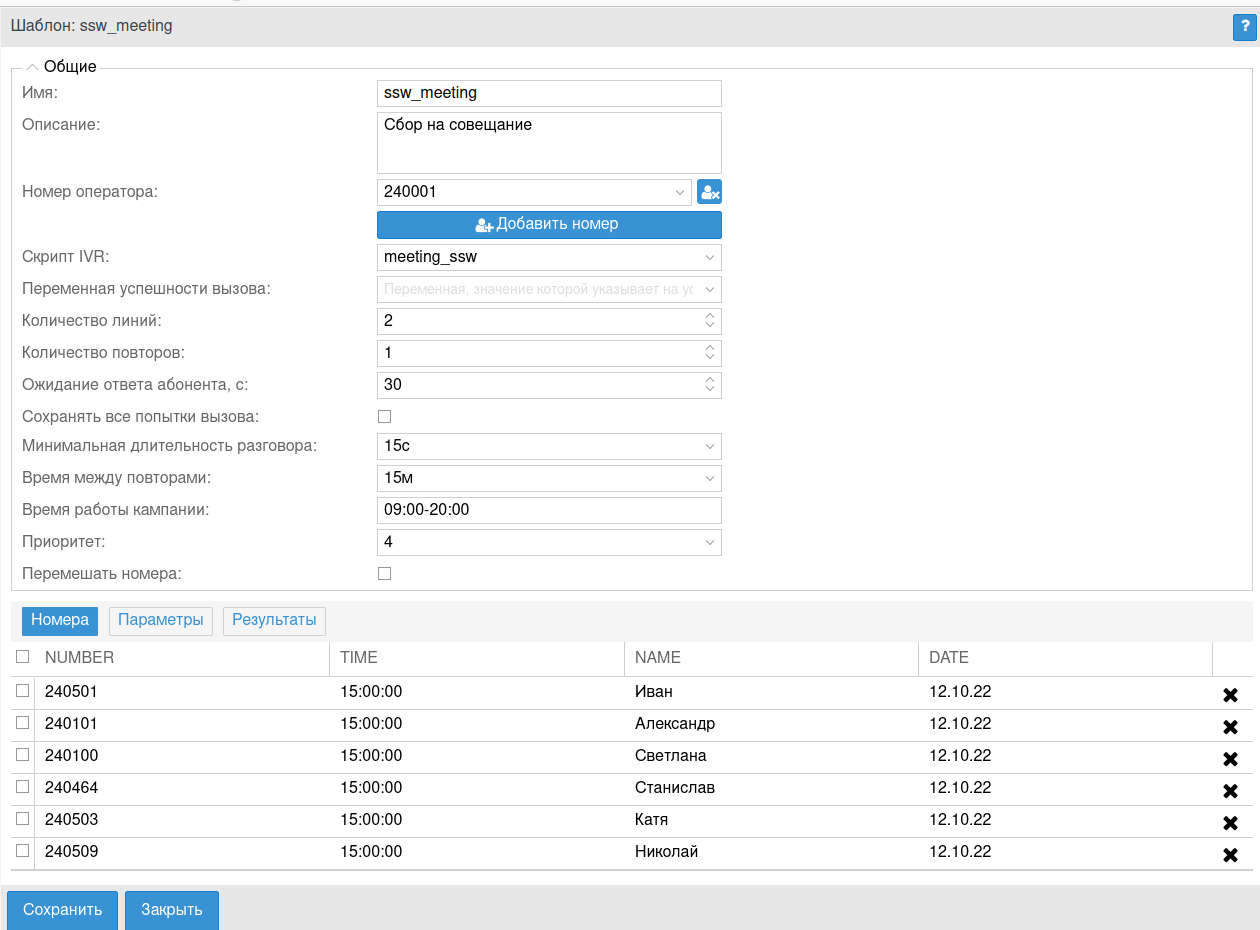This screenshot has height=930, width=1260.
Task: Delete row for Александр
Action: click(1230, 727)
